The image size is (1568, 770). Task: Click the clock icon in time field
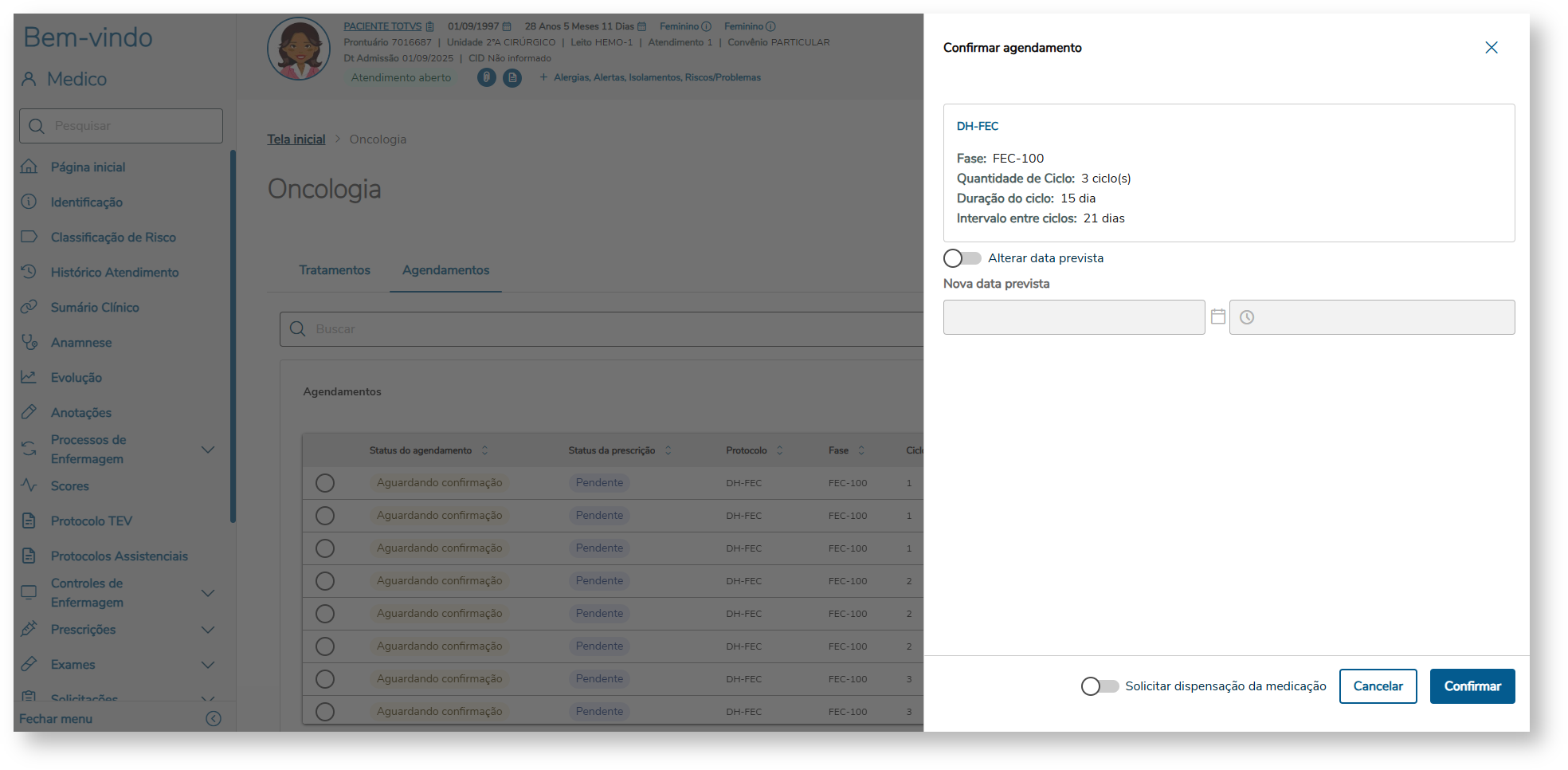click(x=1247, y=317)
